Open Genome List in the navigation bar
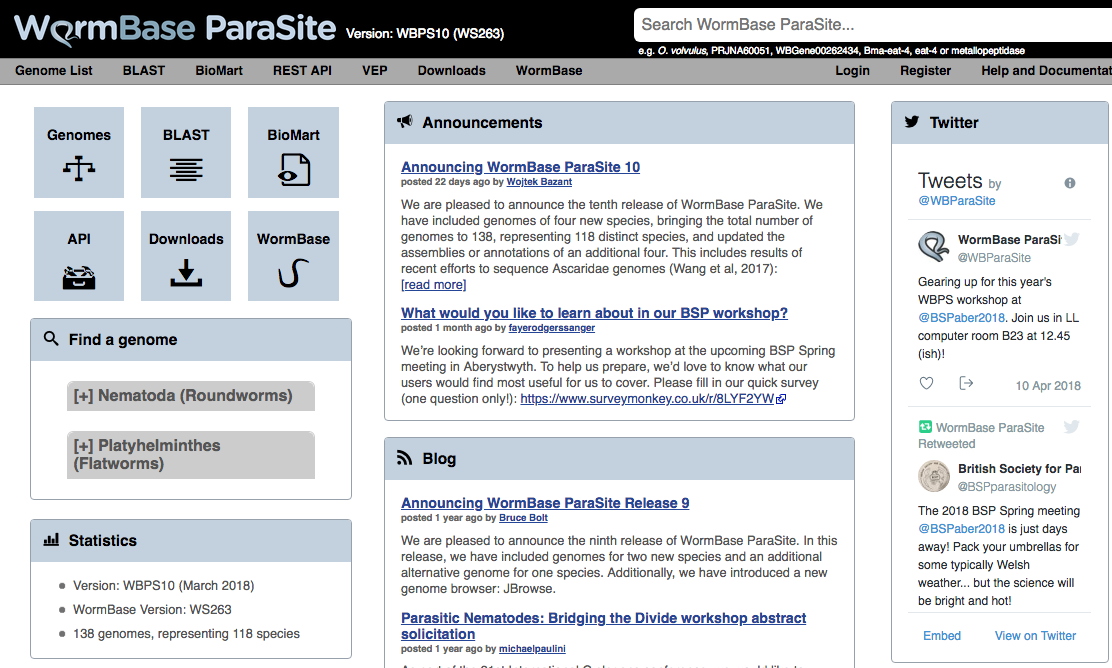The width and height of the screenshot is (1112, 668). [x=54, y=71]
